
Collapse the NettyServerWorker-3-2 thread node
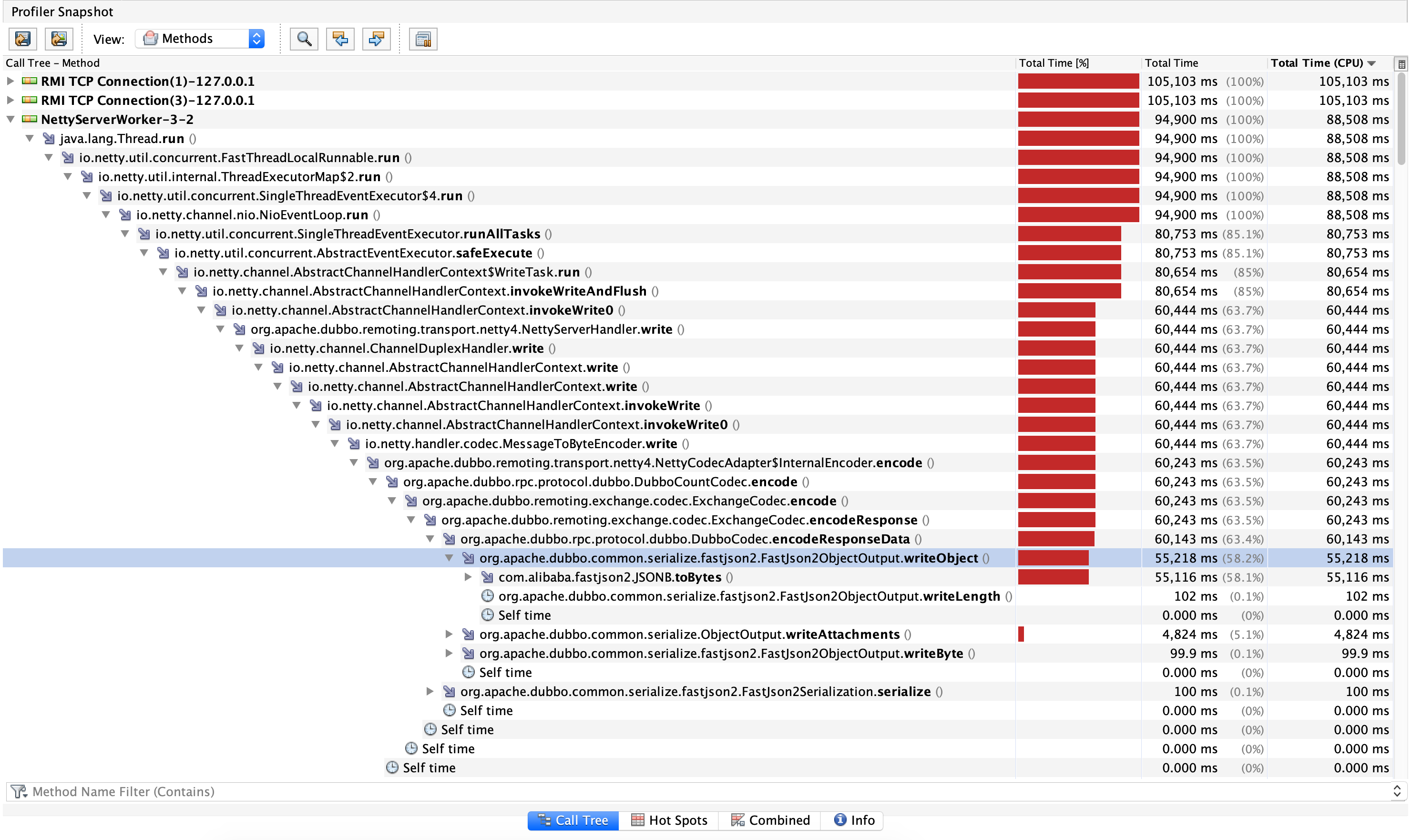pyautogui.click(x=10, y=120)
